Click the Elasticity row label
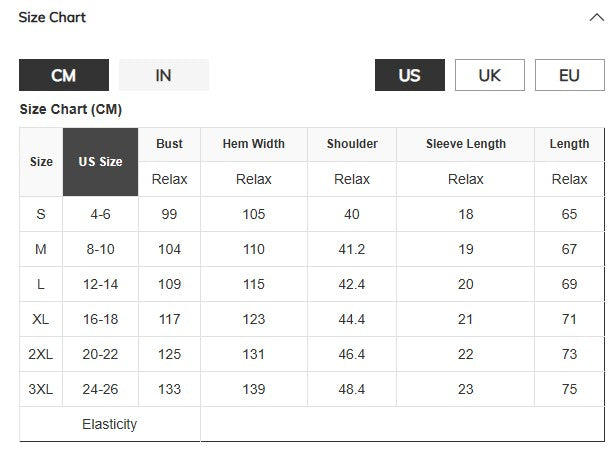613x450 pixels. 109,424
